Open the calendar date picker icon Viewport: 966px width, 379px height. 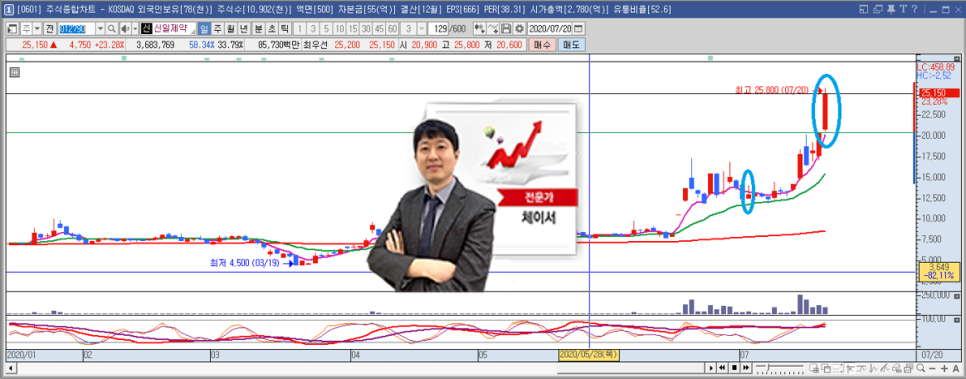coord(578,29)
